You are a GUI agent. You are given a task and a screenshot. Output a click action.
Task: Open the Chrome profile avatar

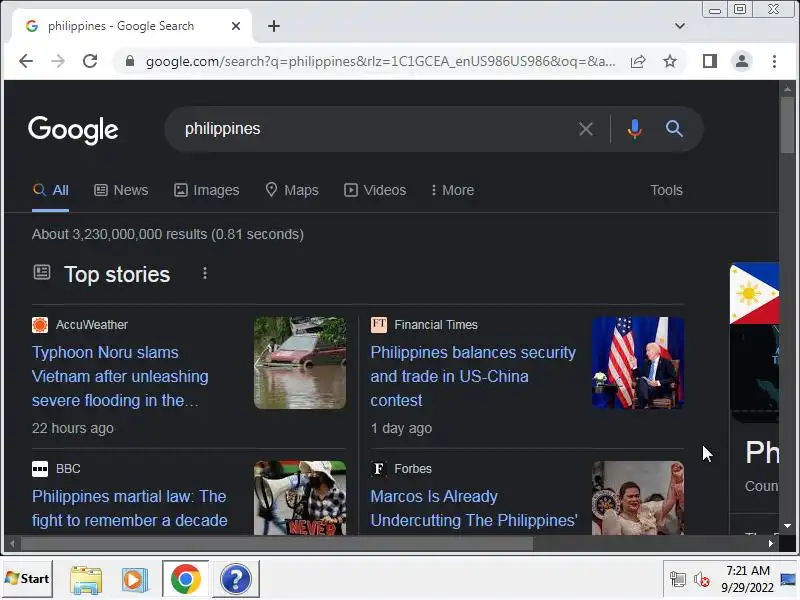(742, 61)
